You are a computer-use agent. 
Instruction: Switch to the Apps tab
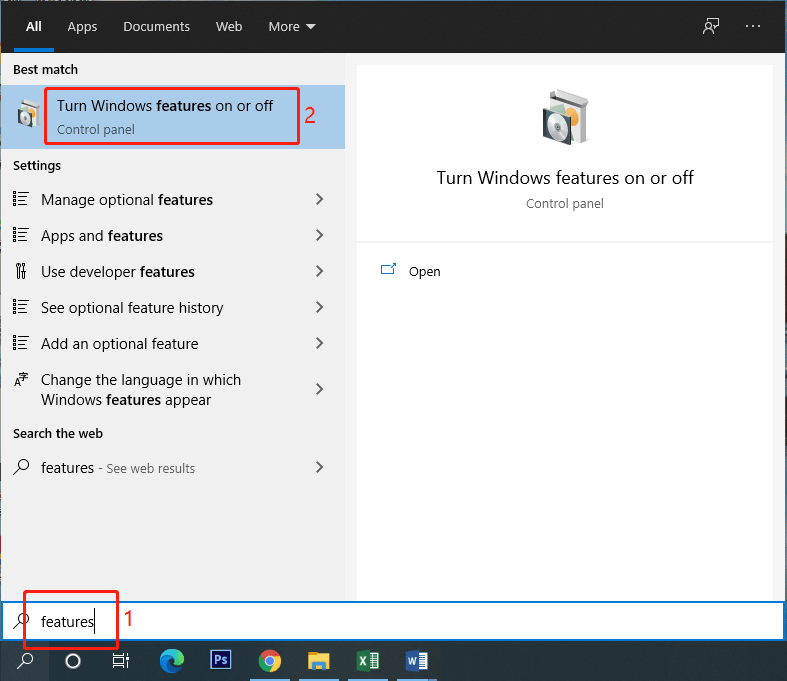click(x=82, y=27)
